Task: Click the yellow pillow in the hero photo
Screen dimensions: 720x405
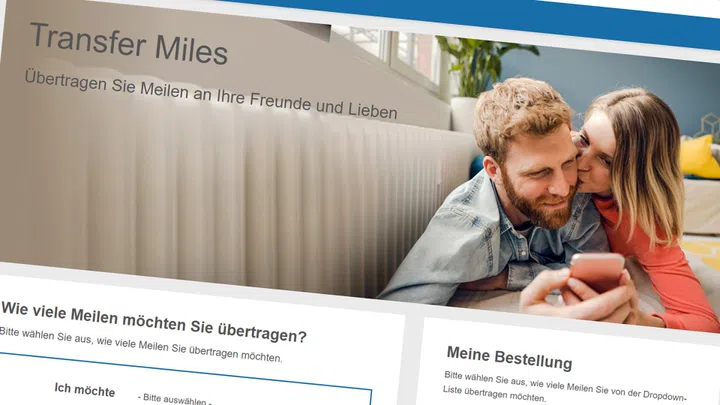Action: tap(699, 158)
